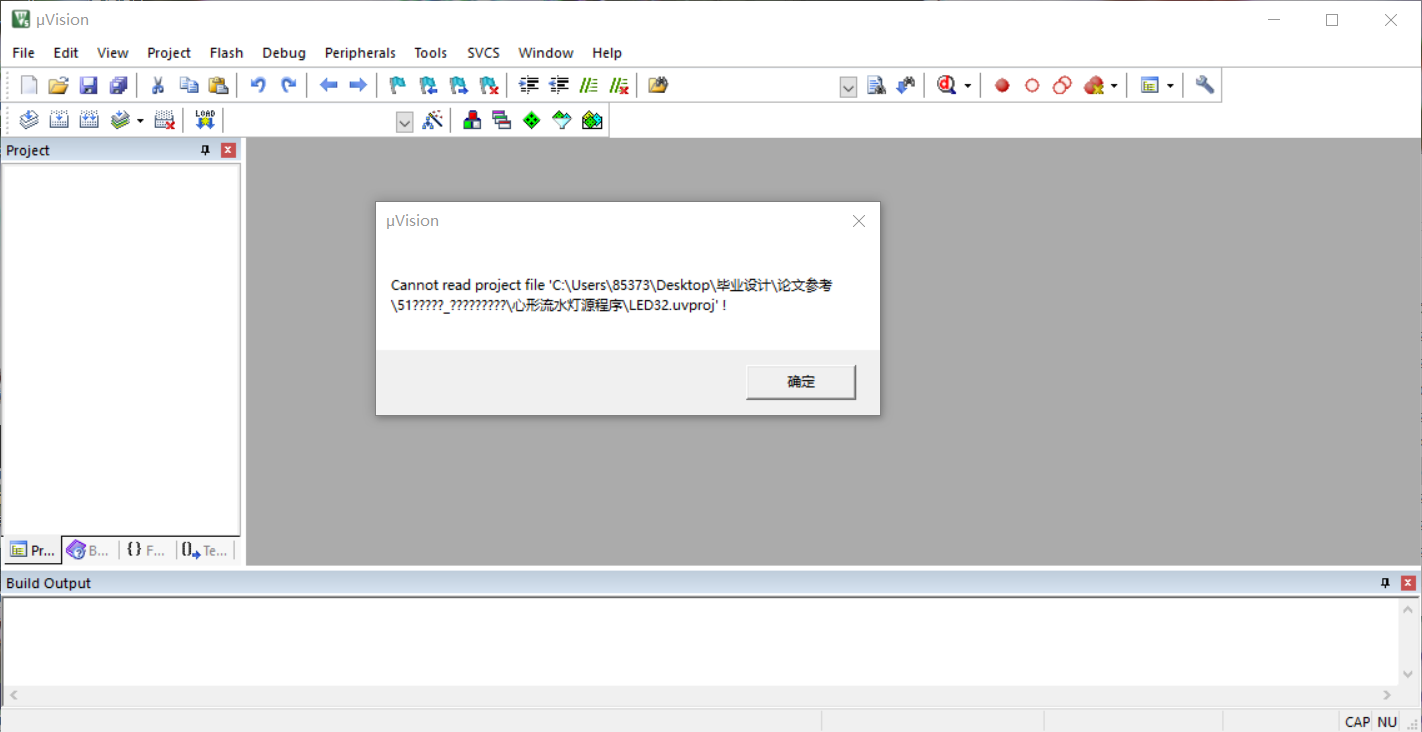Click the Enable/Disable breakpoint hollow circle

tap(1032, 86)
